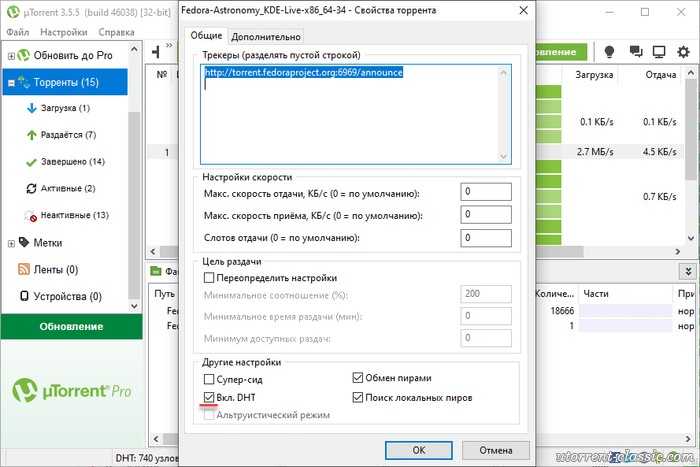Click the sidebar toggle icon left of the toolbar
This screenshot has height=467, width=700.
coord(155,52)
